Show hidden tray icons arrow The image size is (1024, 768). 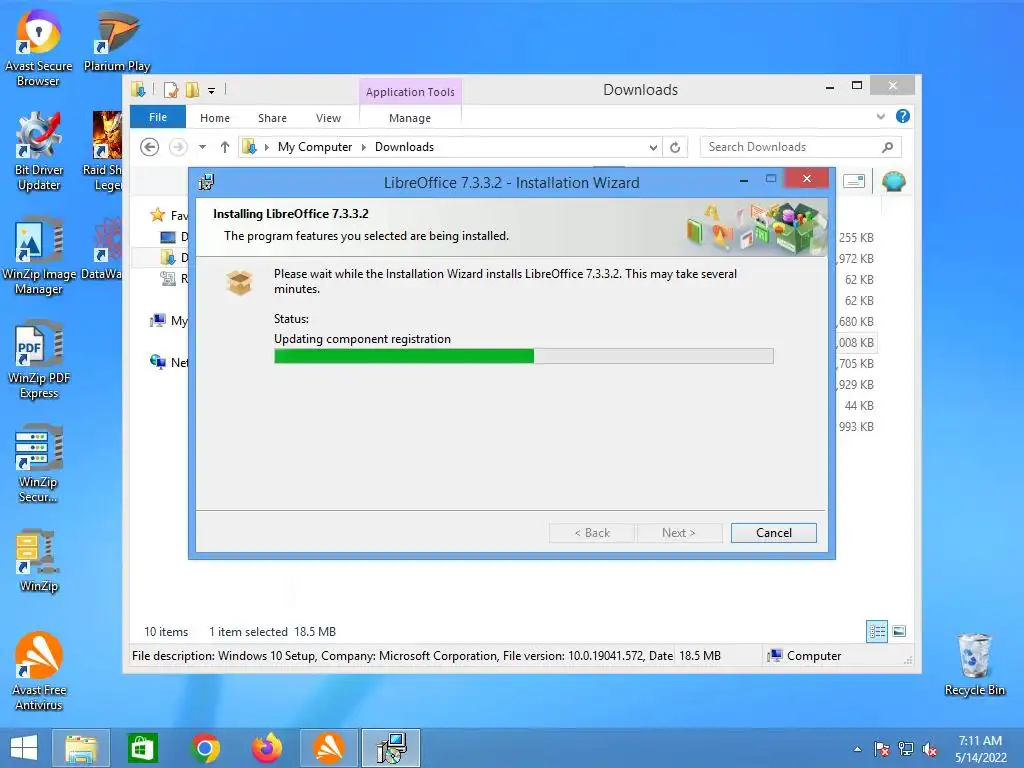[x=857, y=749]
